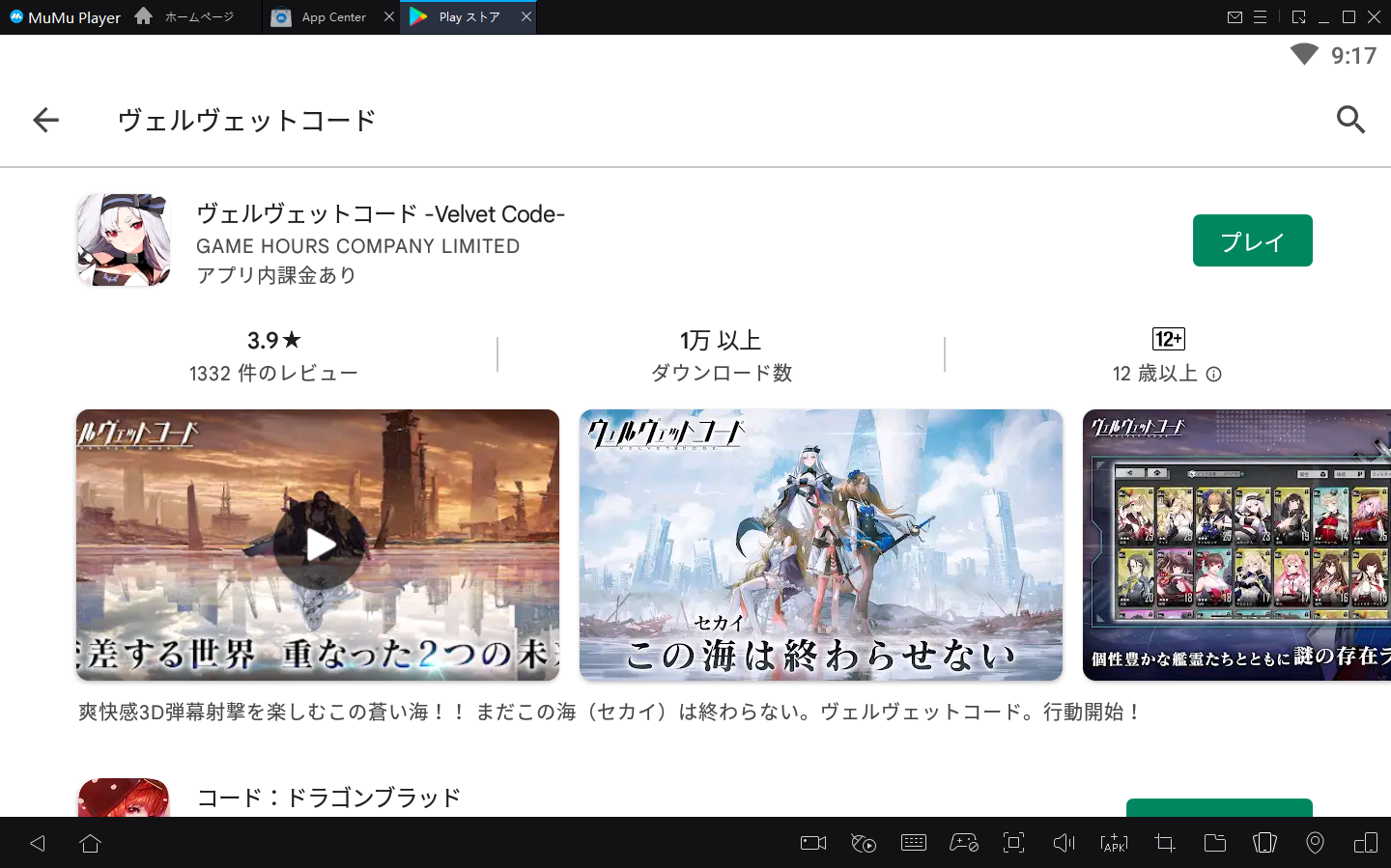Take a screenshot with the crop icon
The width and height of the screenshot is (1391, 868).
tap(1164, 843)
